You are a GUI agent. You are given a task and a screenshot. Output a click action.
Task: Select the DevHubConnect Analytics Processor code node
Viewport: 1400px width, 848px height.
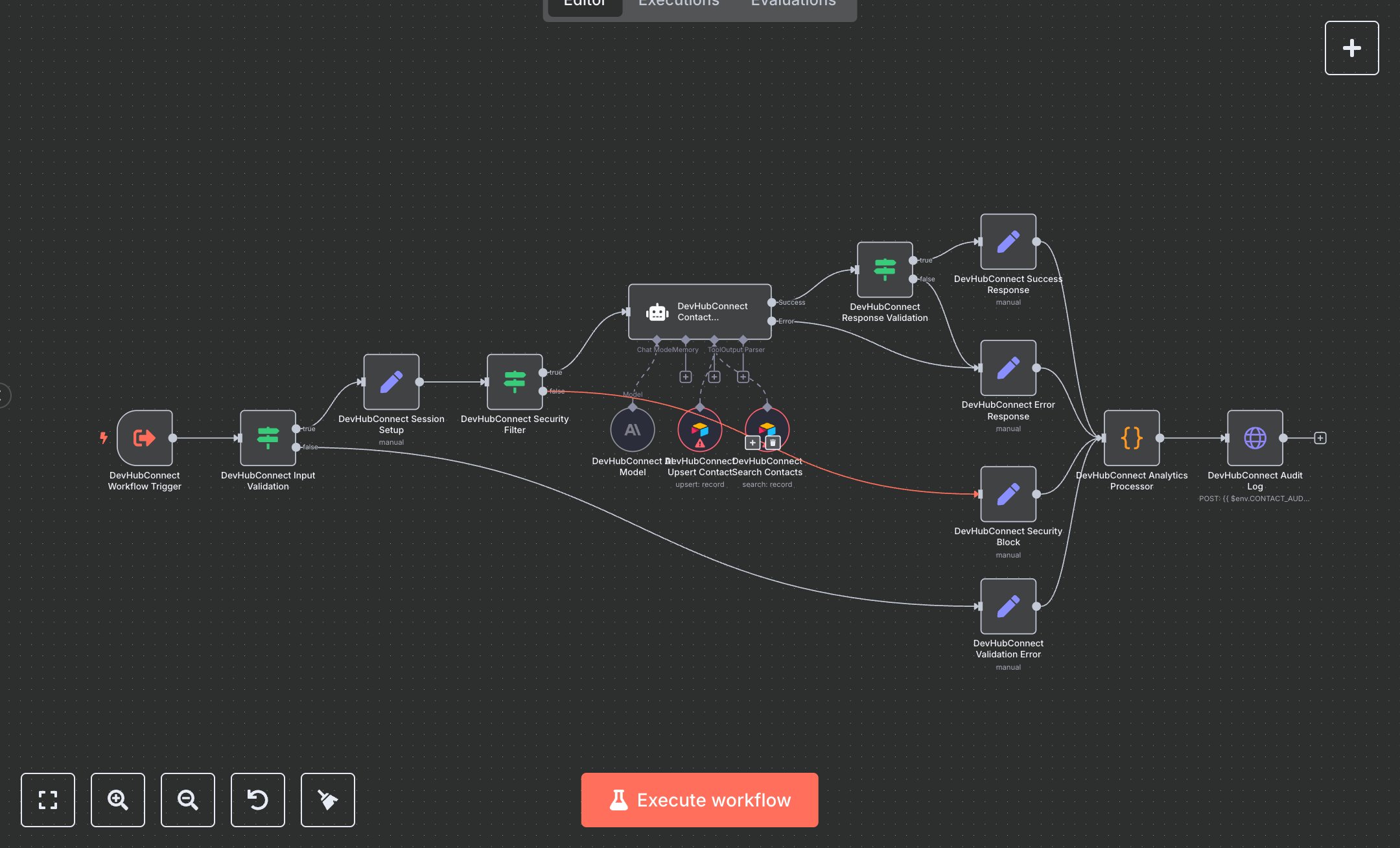click(x=1131, y=438)
